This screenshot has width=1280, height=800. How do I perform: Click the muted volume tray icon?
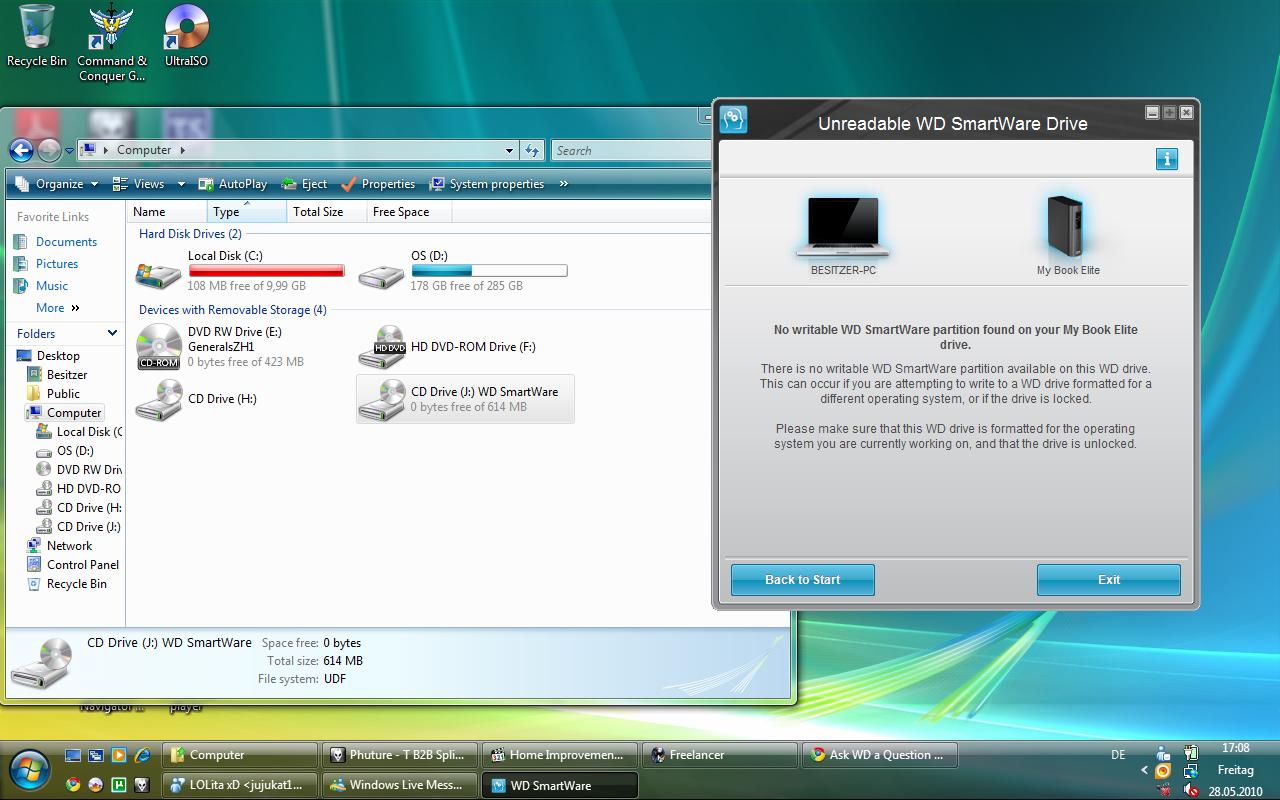pos(1190,790)
